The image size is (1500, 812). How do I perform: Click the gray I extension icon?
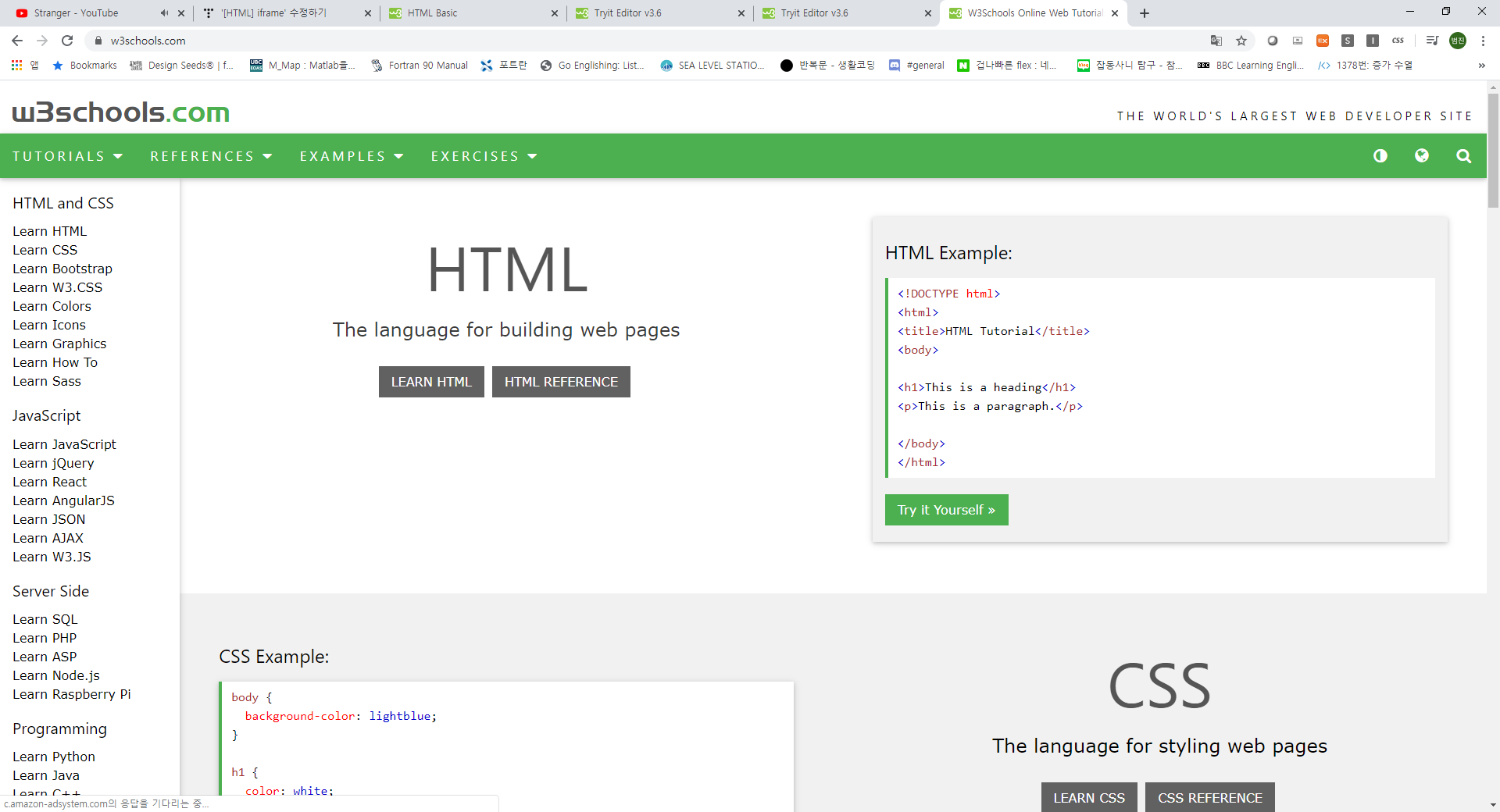point(1373,41)
